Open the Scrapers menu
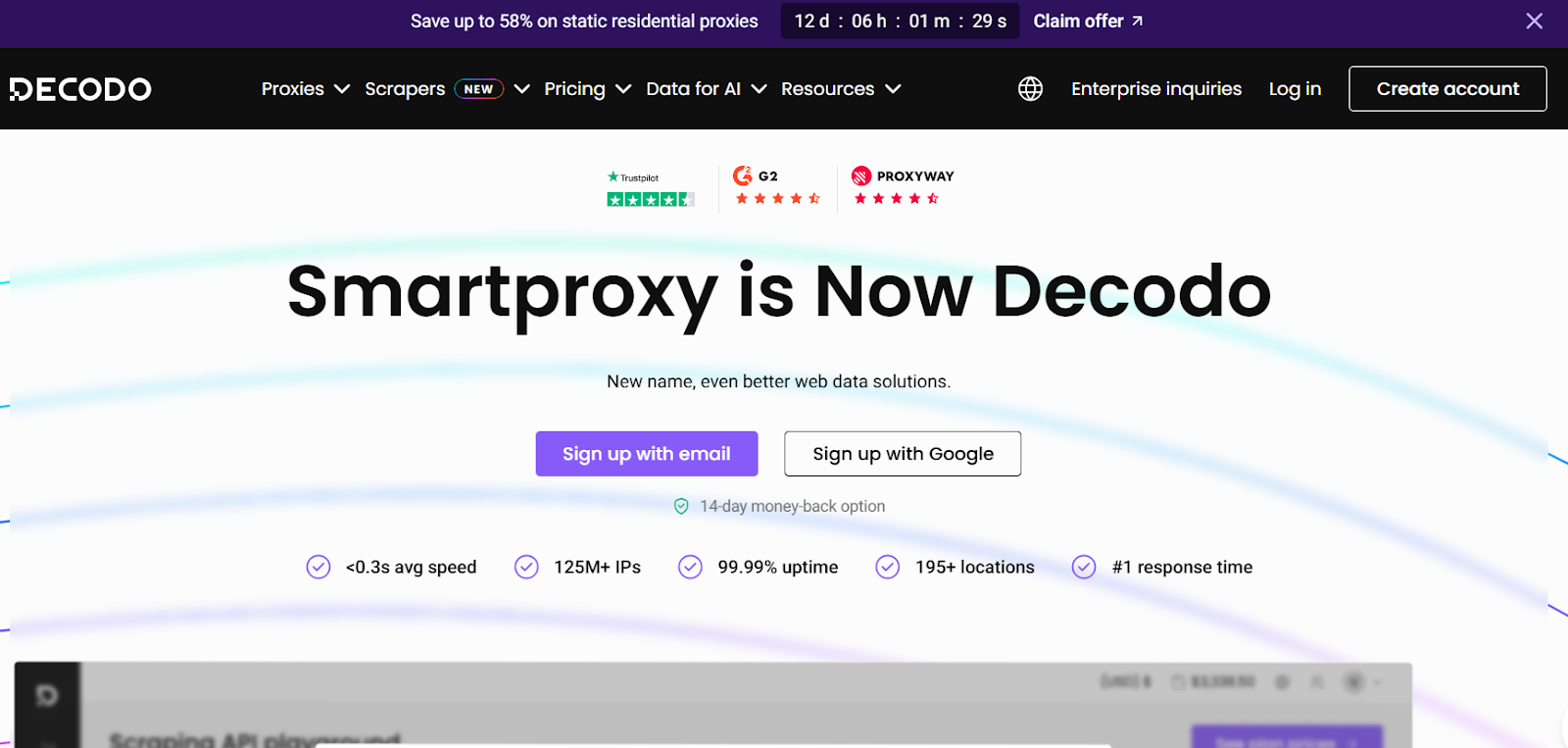This screenshot has height=748, width=1568. [405, 89]
